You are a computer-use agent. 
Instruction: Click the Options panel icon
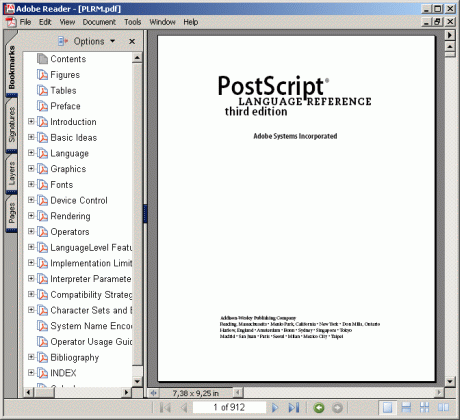(63, 41)
